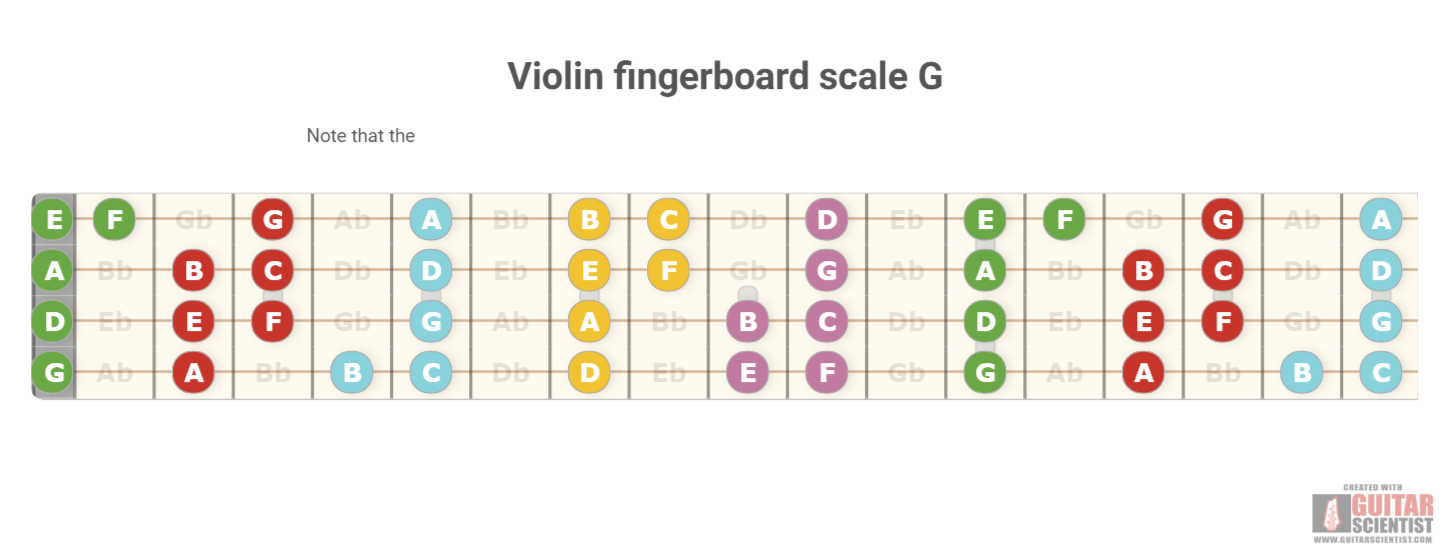Select the yellow A note on the D string
This screenshot has width=1445, height=556.
click(590, 321)
